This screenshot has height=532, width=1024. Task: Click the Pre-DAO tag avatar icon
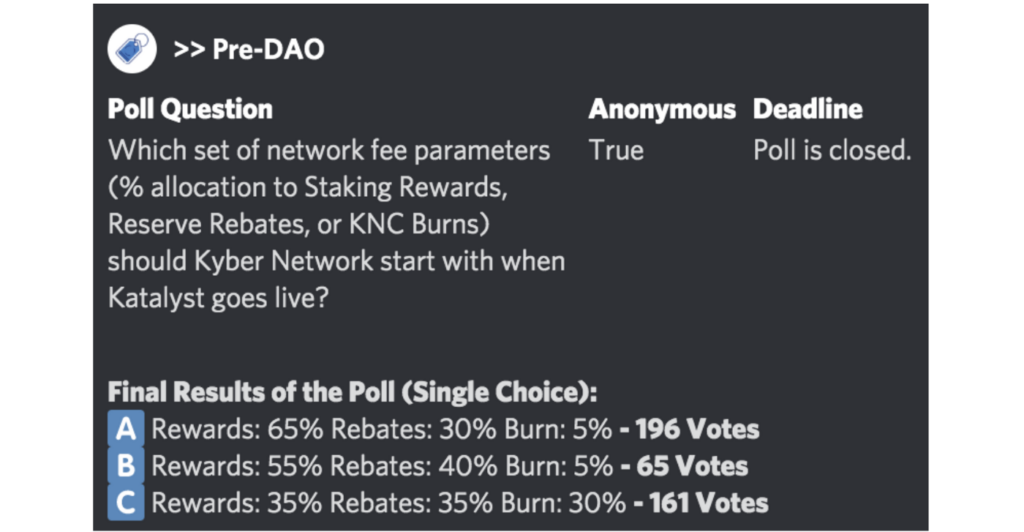[132, 49]
